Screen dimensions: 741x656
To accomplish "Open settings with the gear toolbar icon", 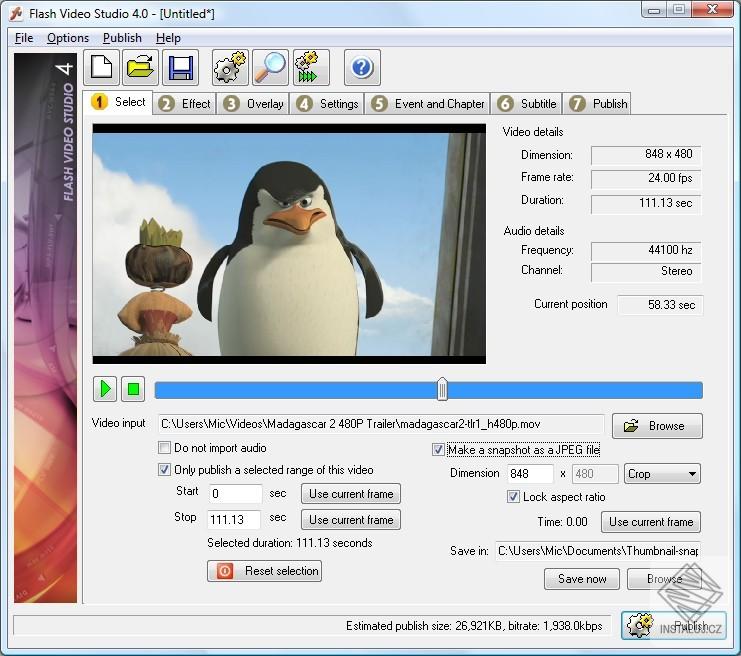I will click(x=231, y=68).
